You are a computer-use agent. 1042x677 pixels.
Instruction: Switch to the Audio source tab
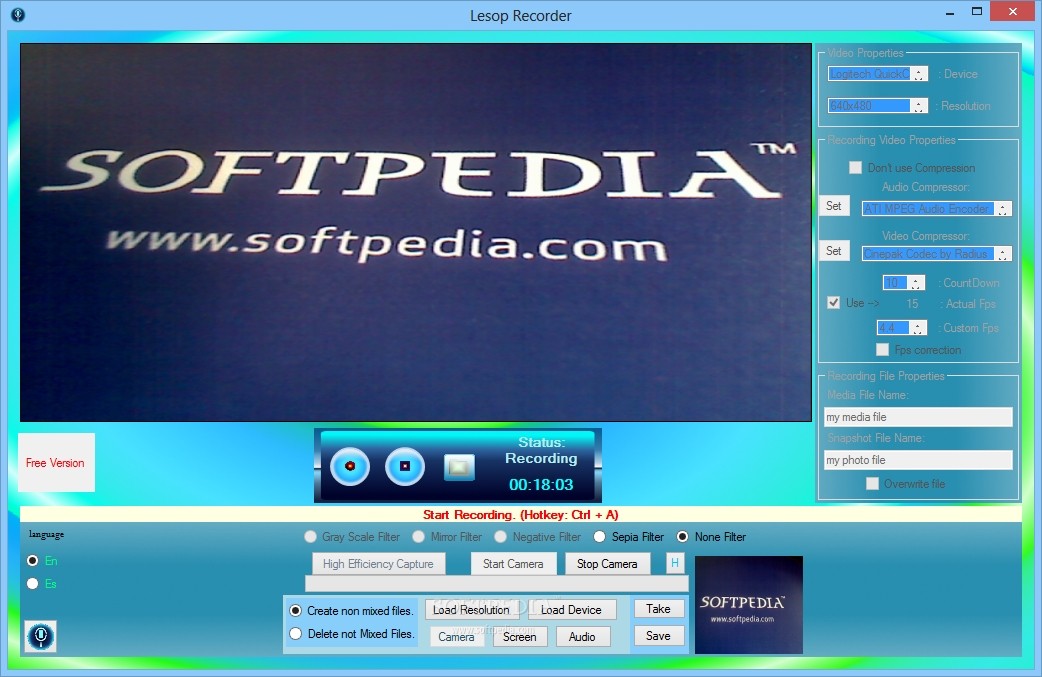click(x=582, y=636)
